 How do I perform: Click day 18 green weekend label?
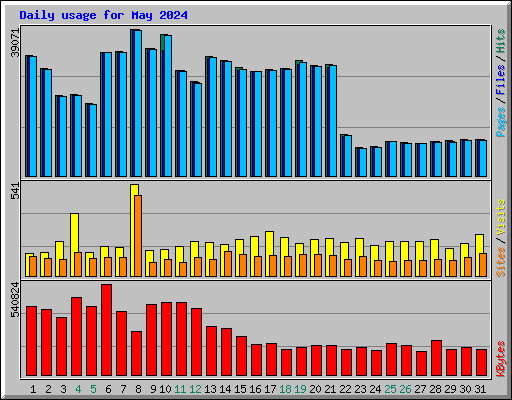(285, 389)
